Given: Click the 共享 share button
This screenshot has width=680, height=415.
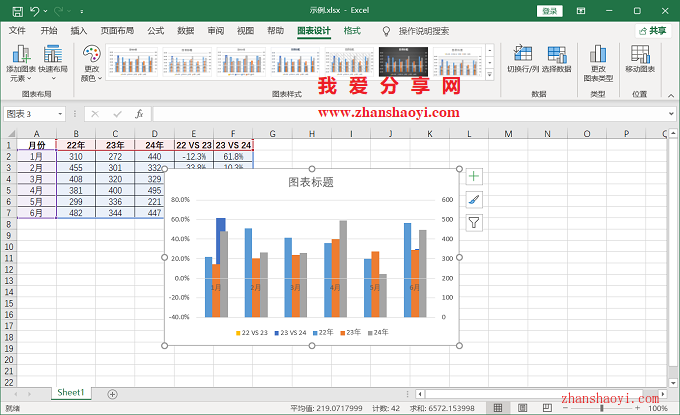Looking at the screenshot, I should click(x=653, y=31).
